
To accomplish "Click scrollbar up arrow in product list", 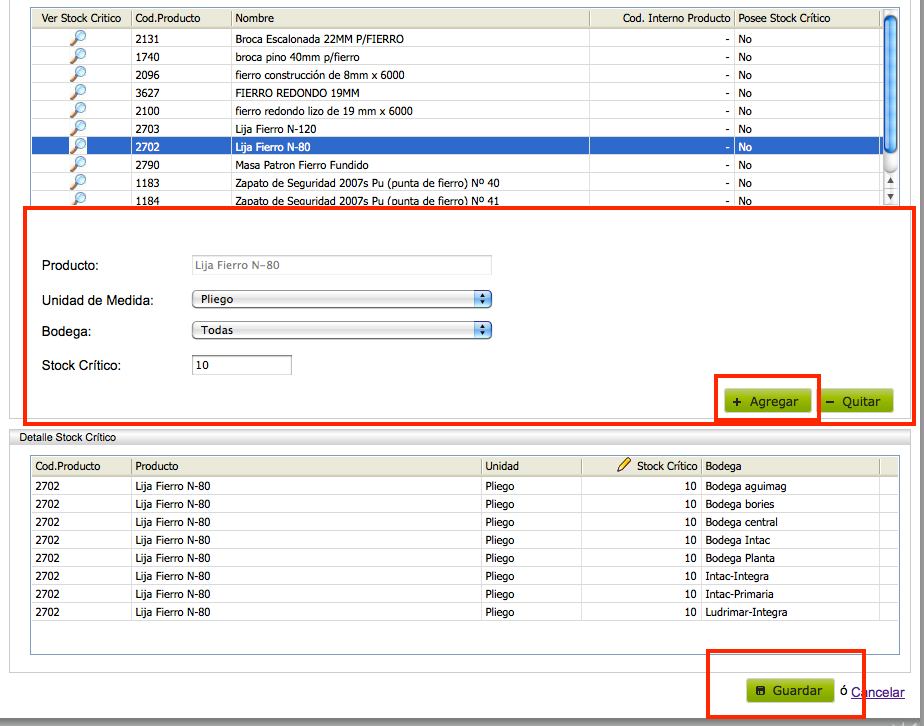I will click(890, 181).
